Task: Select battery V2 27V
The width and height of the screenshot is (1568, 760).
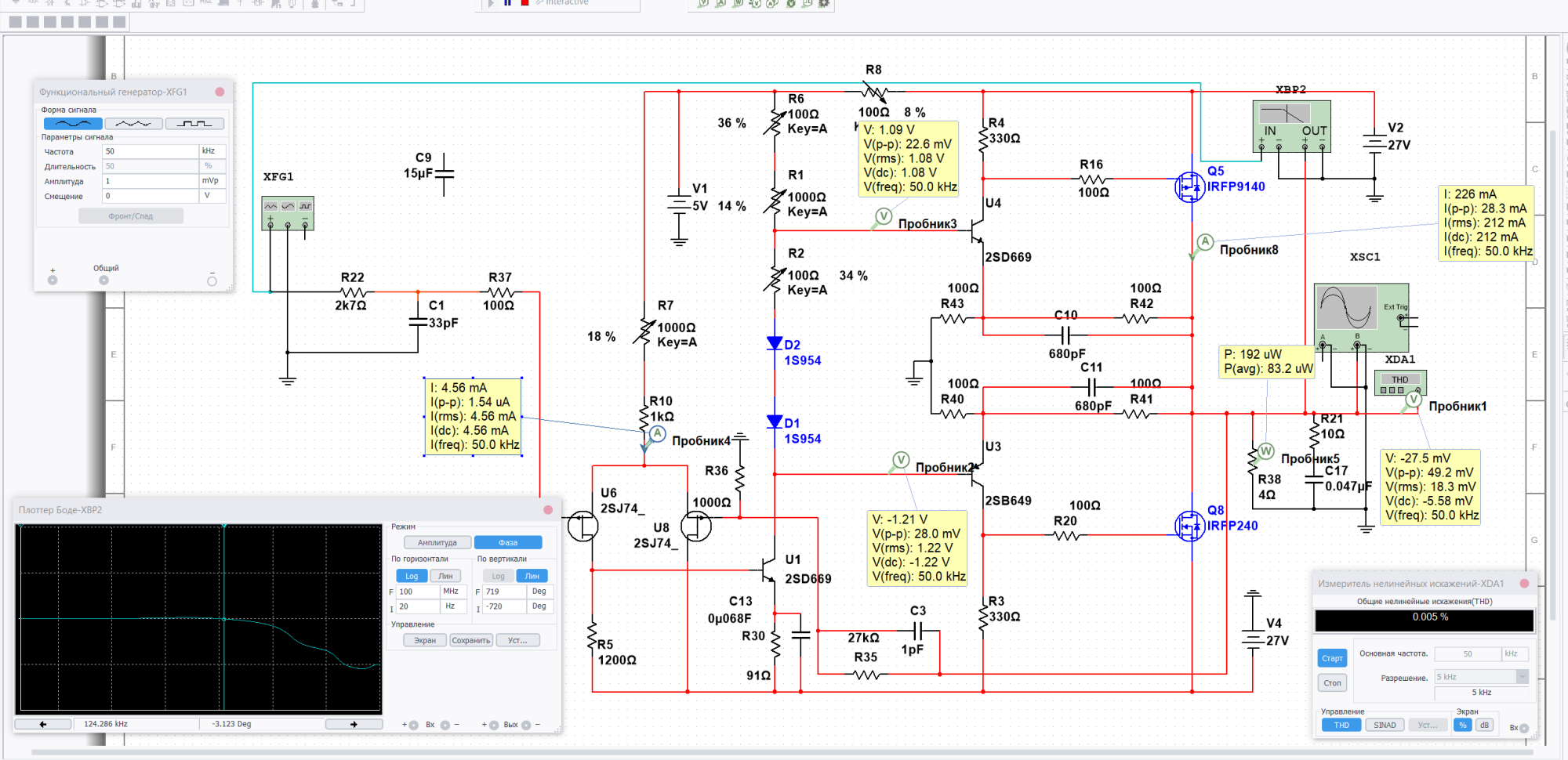Action: [x=1374, y=143]
